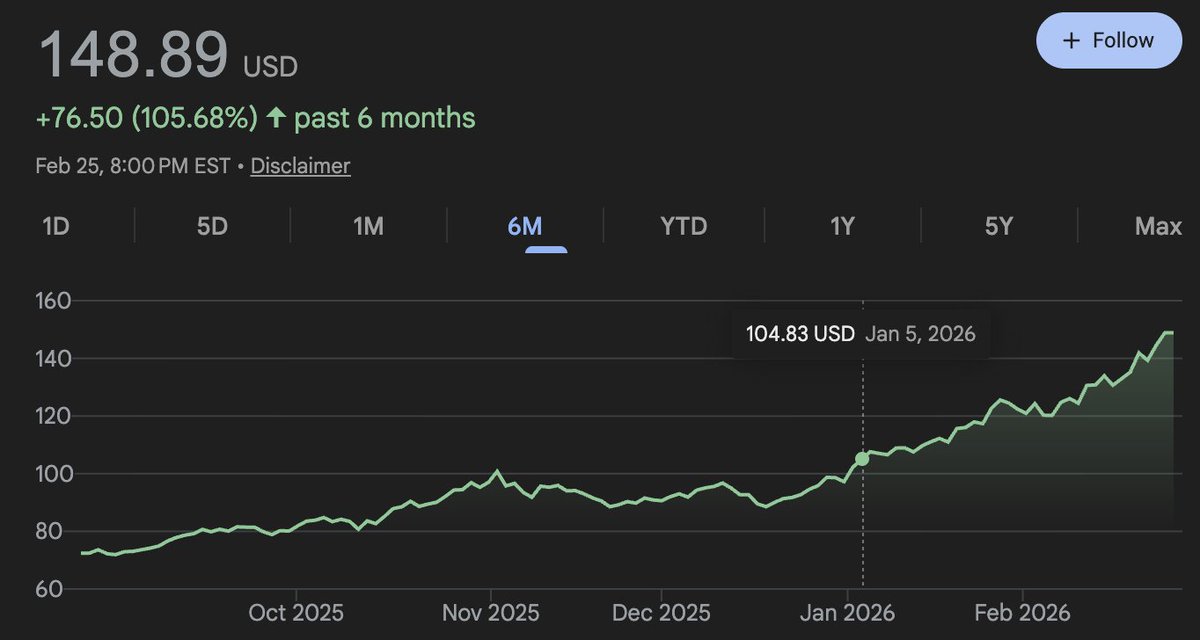Screen dimensions: 1200x640
Task: Click the 148.89 price value
Action: point(134,54)
